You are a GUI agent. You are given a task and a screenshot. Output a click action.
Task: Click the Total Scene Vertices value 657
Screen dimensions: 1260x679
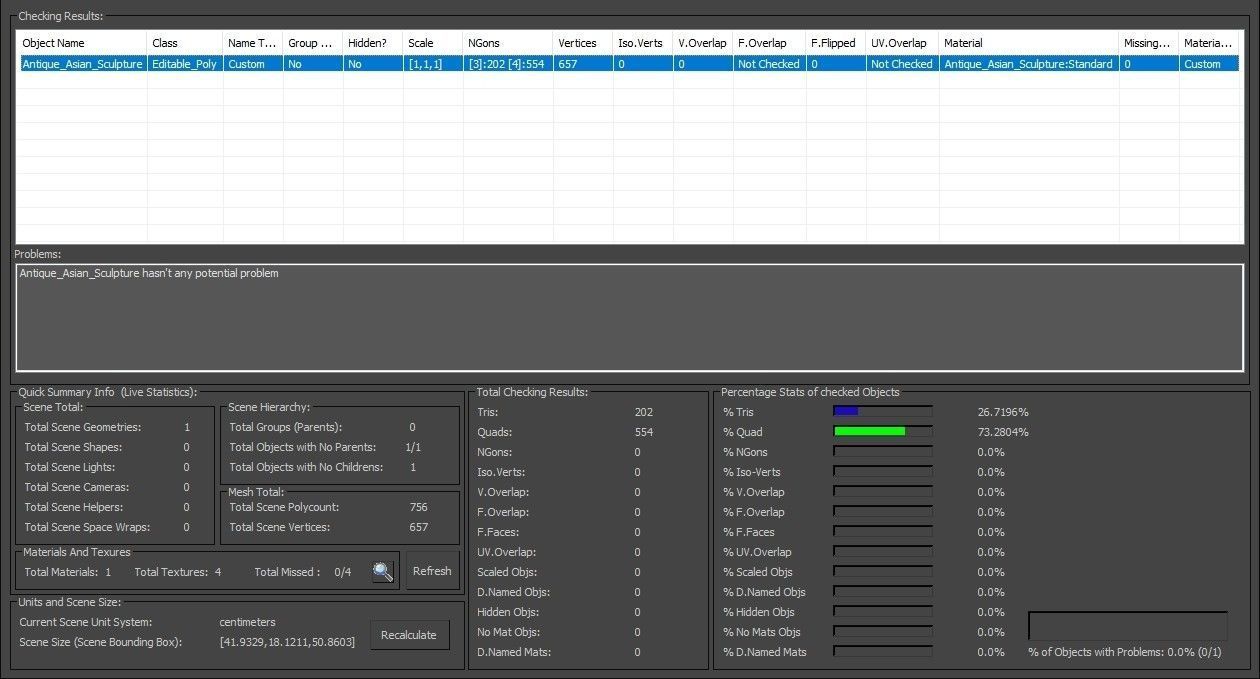[x=419, y=527]
